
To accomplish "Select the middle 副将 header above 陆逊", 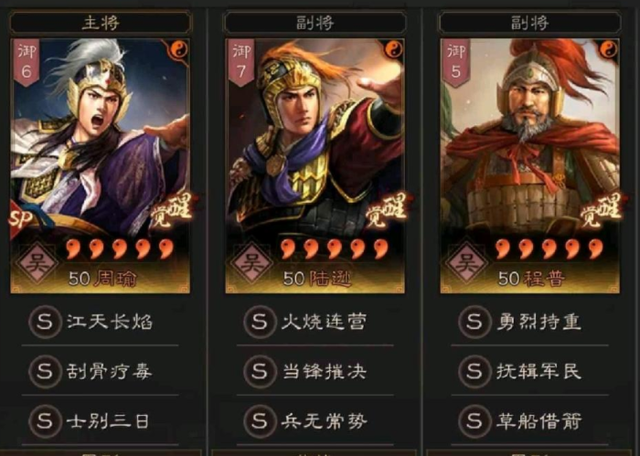I will click(x=315, y=22).
